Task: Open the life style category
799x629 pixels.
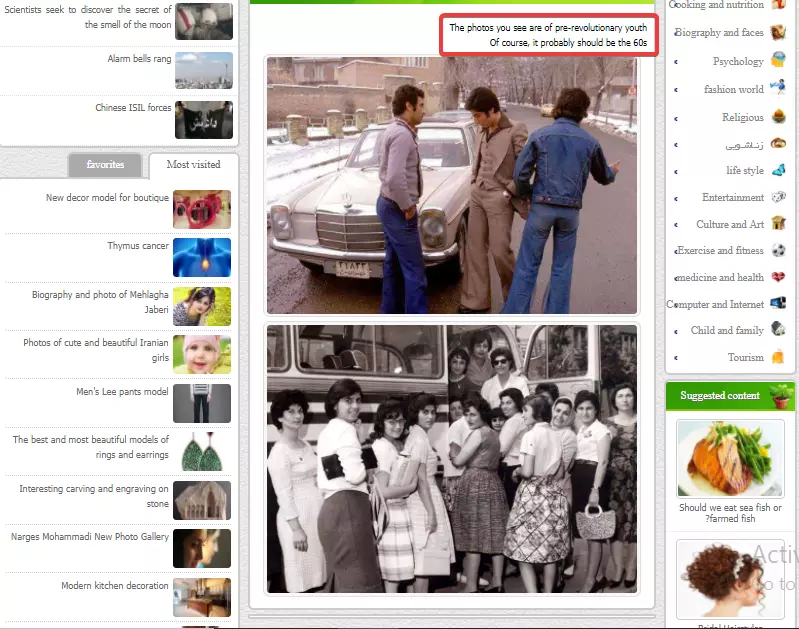Action: click(x=745, y=170)
